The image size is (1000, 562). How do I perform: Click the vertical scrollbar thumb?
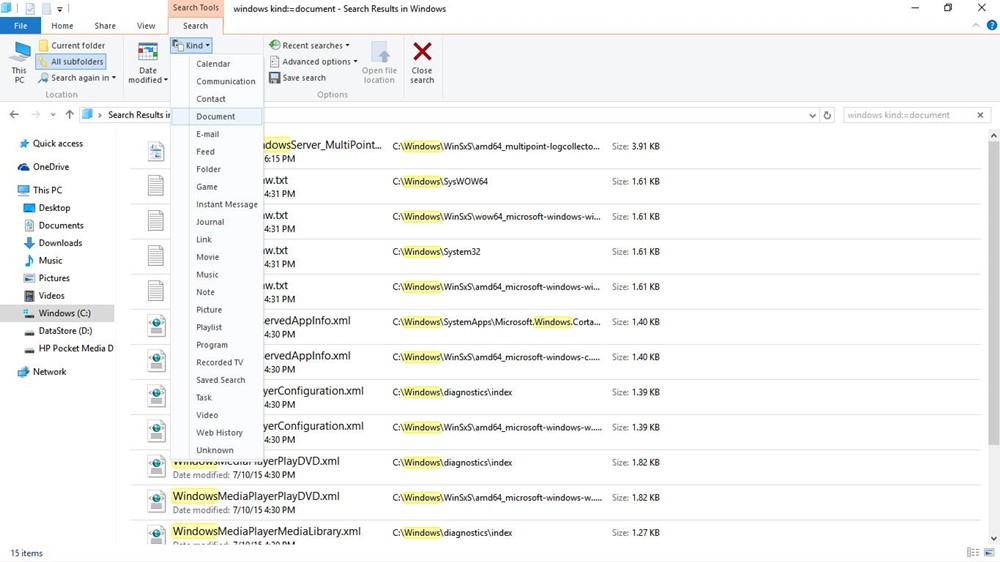(x=994, y=293)
